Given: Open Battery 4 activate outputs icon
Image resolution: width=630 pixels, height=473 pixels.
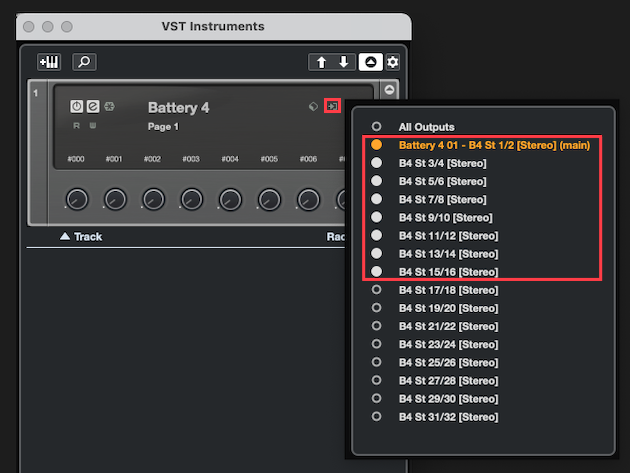Looking at the screenshot, I should click(x=332, y=106).
